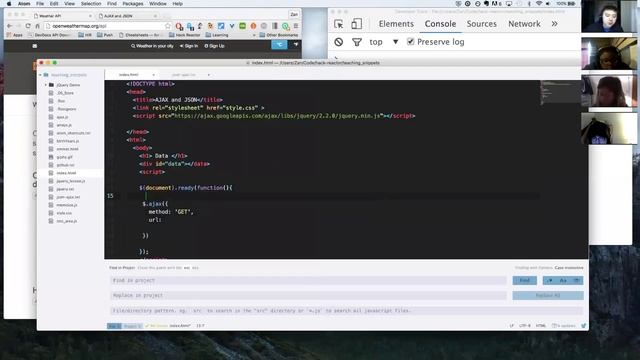Click the file/directory pattern input field
The width and height of the screenshot is (640, 360).
tap(346, 311)
